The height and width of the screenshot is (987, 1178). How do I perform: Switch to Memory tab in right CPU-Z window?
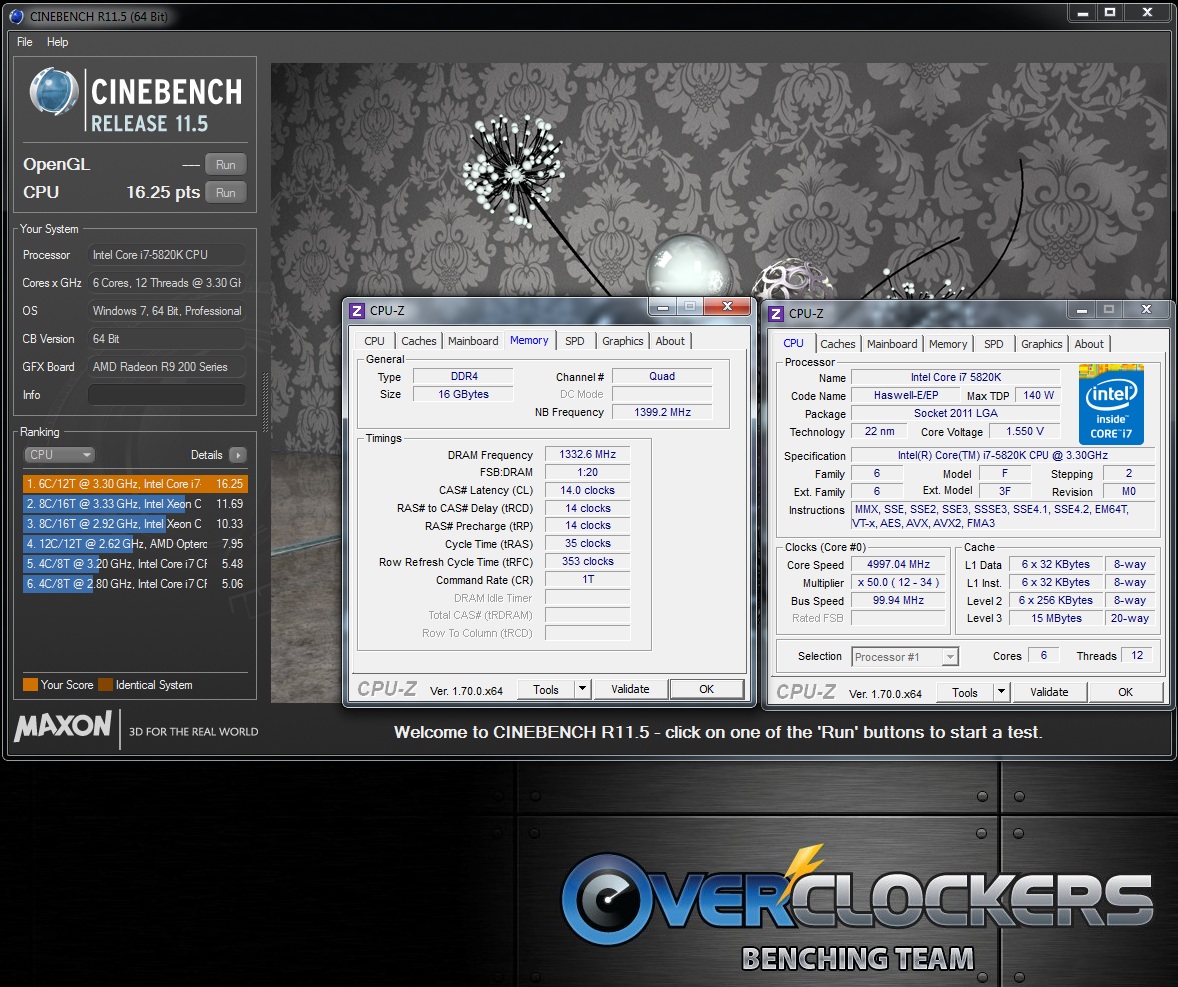[x=948, y=344]
